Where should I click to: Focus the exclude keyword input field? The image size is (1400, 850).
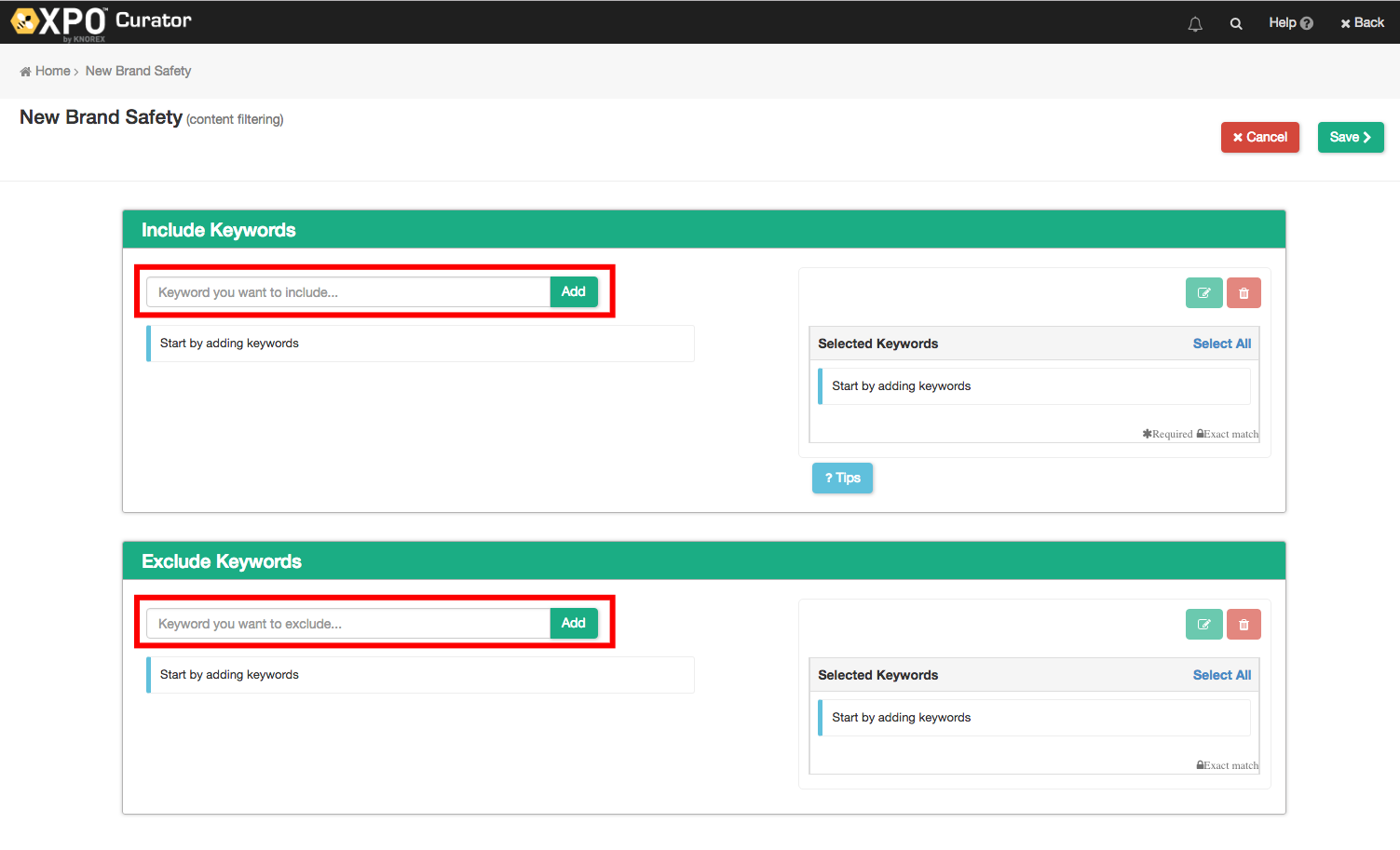[347, 624]
